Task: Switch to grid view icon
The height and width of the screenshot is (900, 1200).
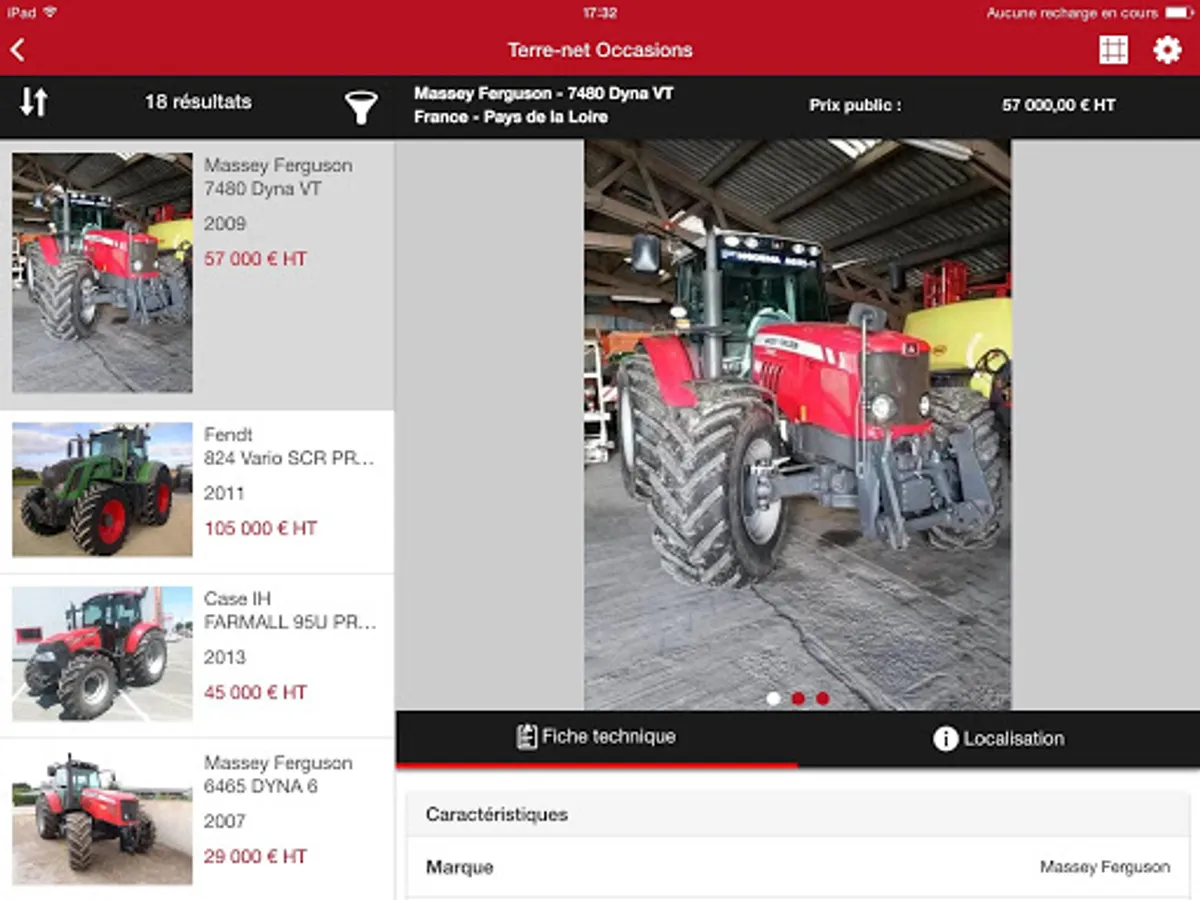Action: [x=1113, y=50]
